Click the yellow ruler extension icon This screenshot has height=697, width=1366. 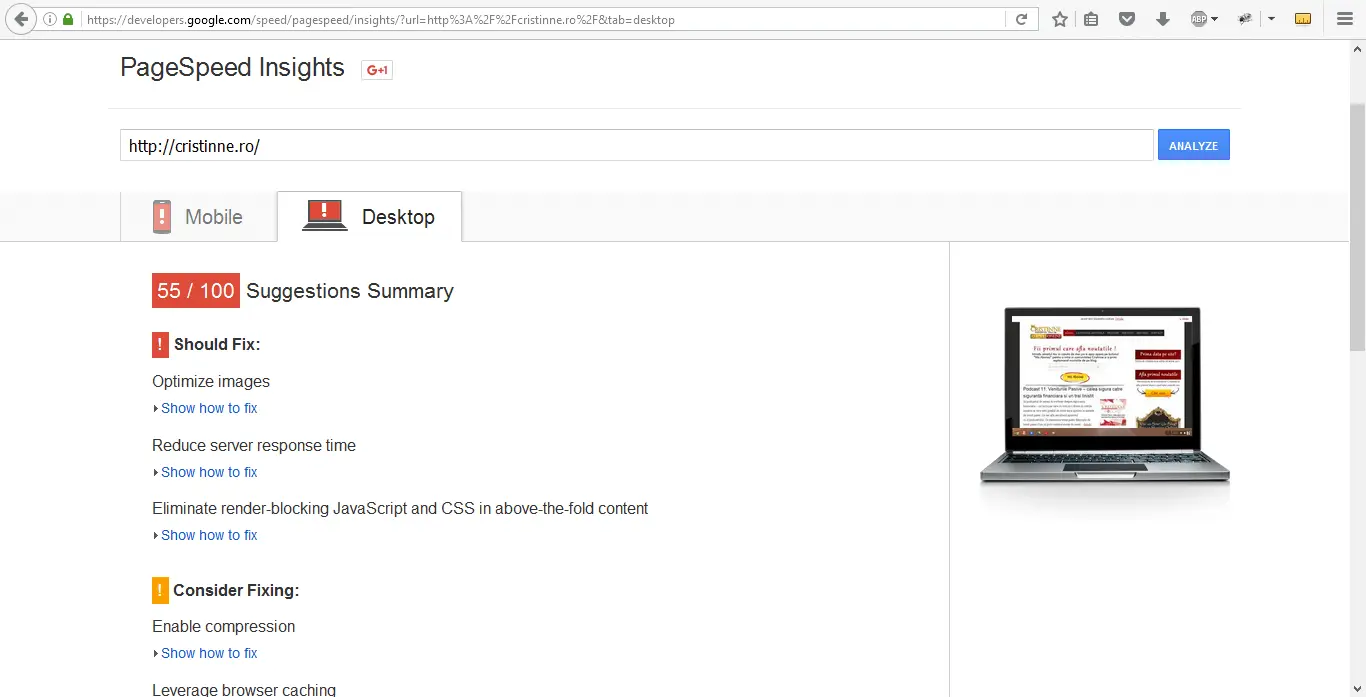1302,19
